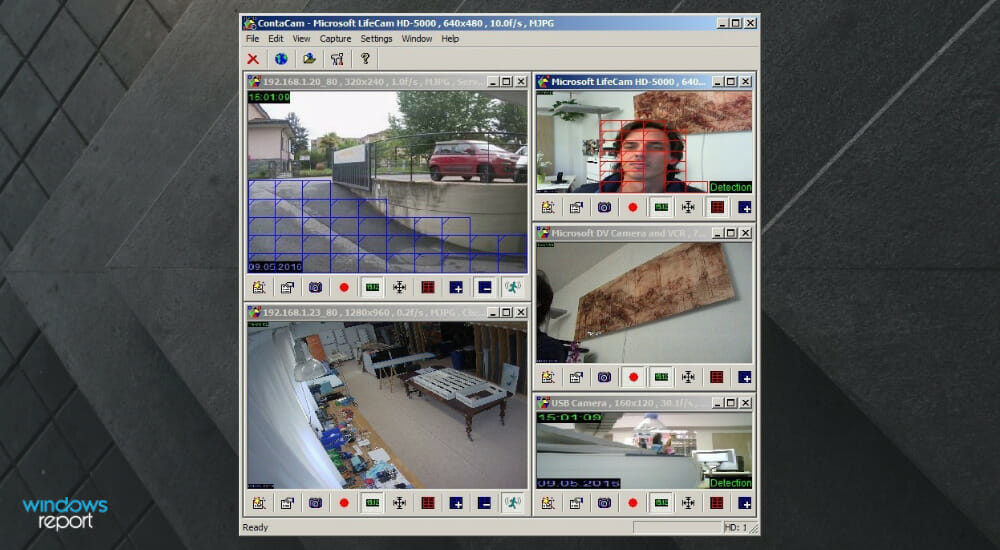Toggle time overlay button in 192.168.1.20_80 window
1000x550 pixels.
point(372,288)
